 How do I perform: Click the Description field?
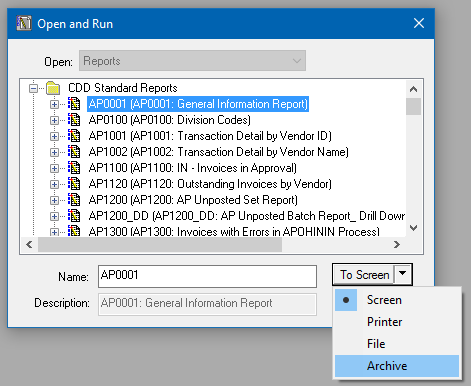(x=207, y=304)
